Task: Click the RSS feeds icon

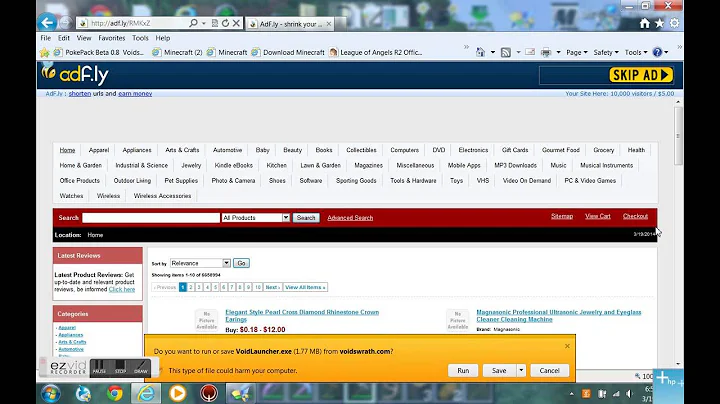Action: (506, 52)
